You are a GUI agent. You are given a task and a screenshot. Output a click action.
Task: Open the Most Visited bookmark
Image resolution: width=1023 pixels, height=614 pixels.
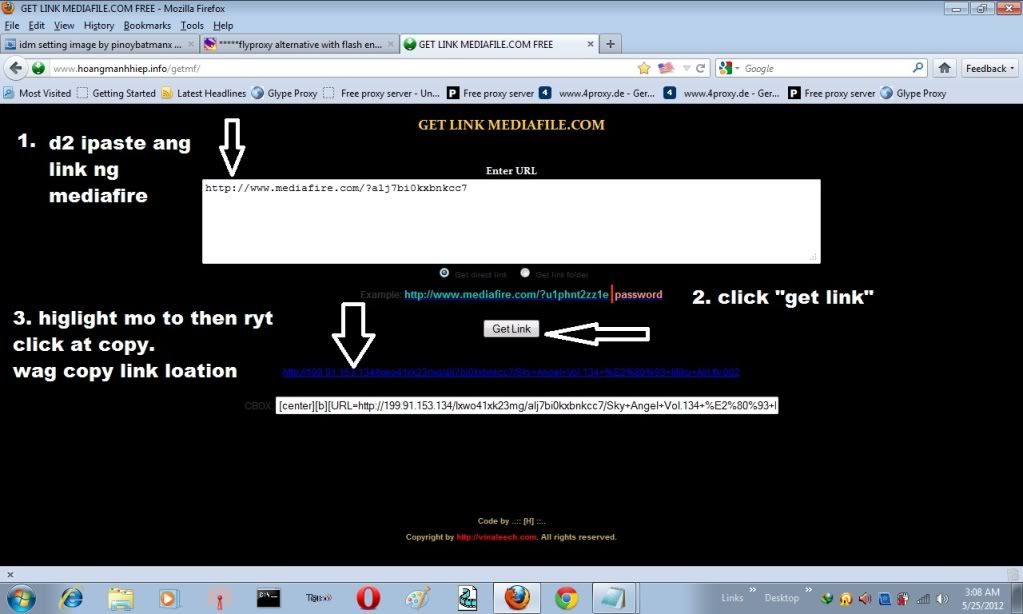coord(37,93)
